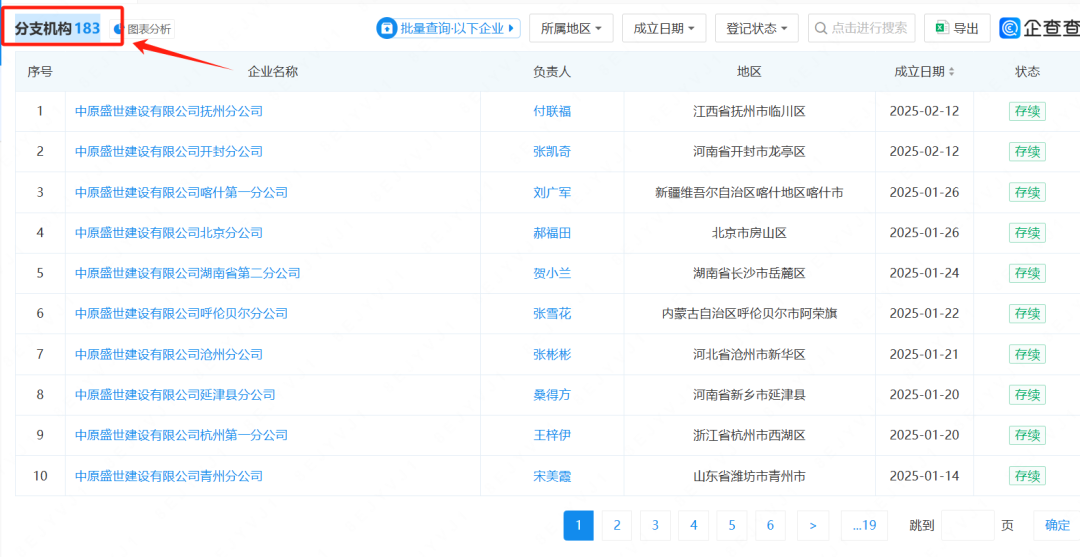The width and height of the screenshot is (1080, 557).
Task: Go to page 2
Action: 617,525
